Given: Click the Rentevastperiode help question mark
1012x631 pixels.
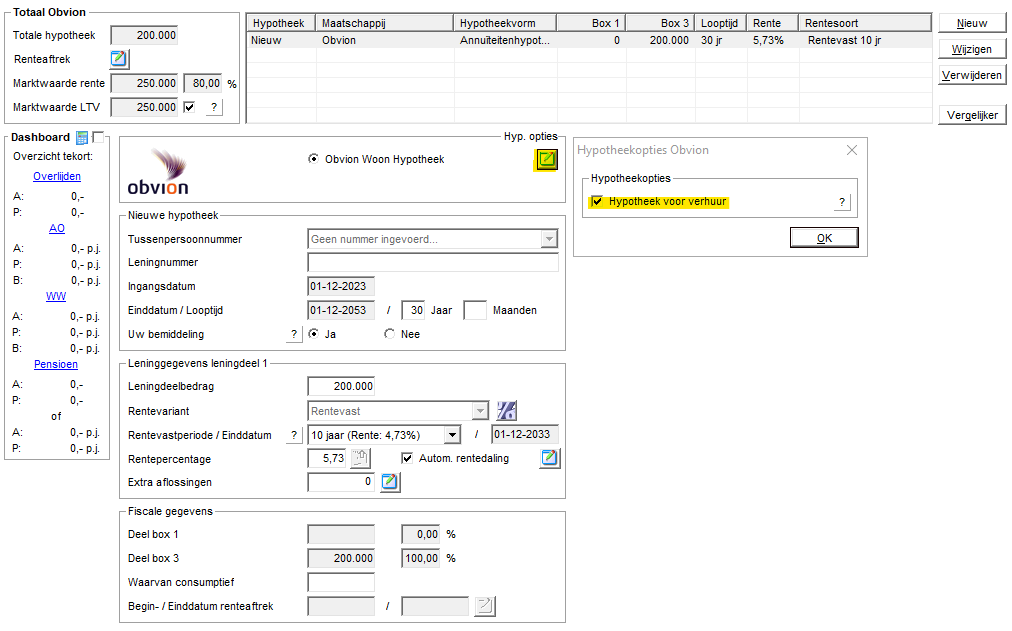Looking at the screenshot, I should click(x=294, y=436).
